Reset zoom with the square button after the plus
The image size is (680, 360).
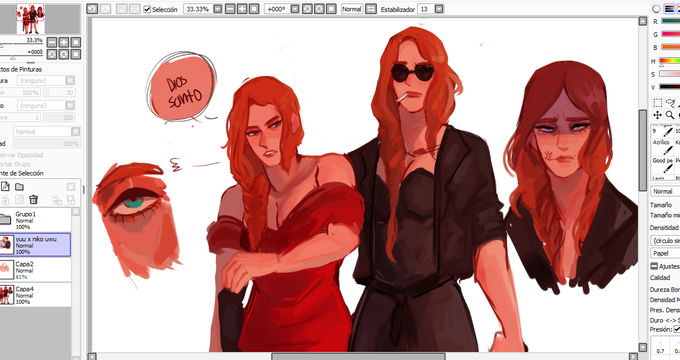[x=254, y=9]
